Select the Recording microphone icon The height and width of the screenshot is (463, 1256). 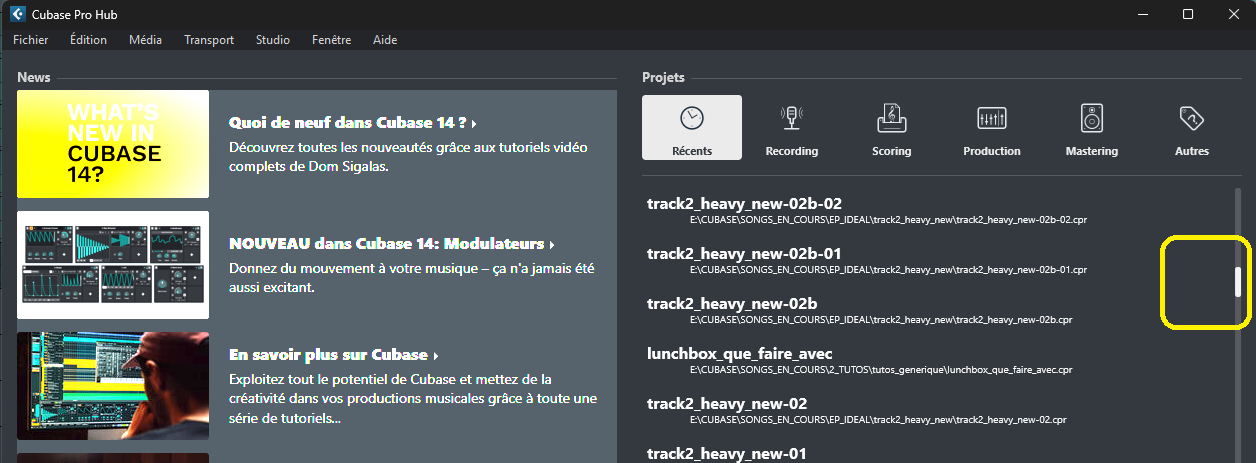pyautogui.click(x=792, y=117)
